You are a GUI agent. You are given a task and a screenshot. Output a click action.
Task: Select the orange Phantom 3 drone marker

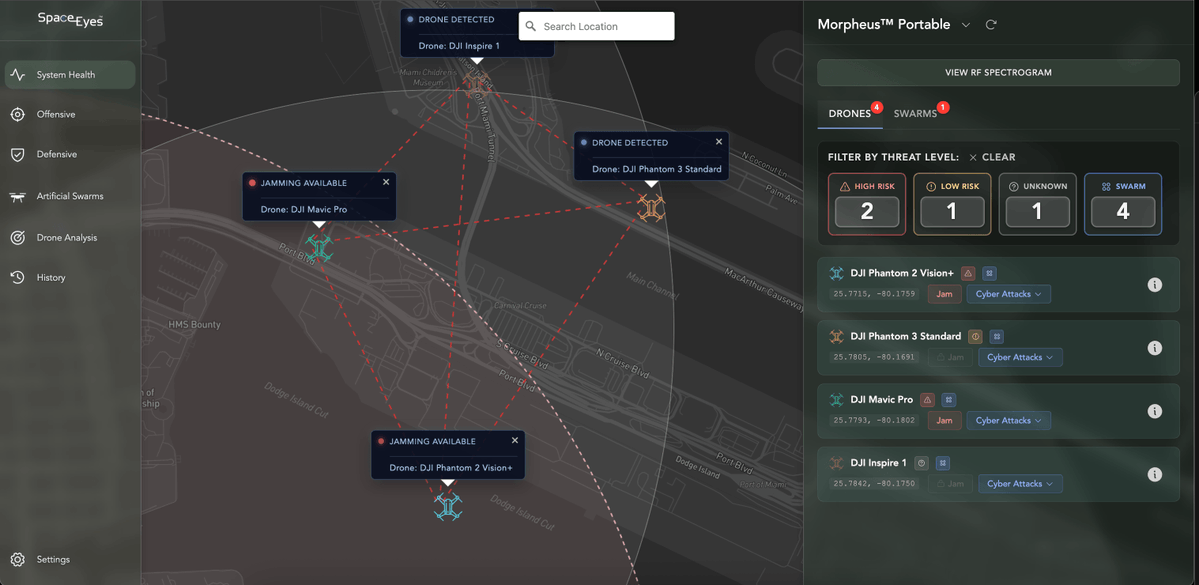[x=651, y=208]
